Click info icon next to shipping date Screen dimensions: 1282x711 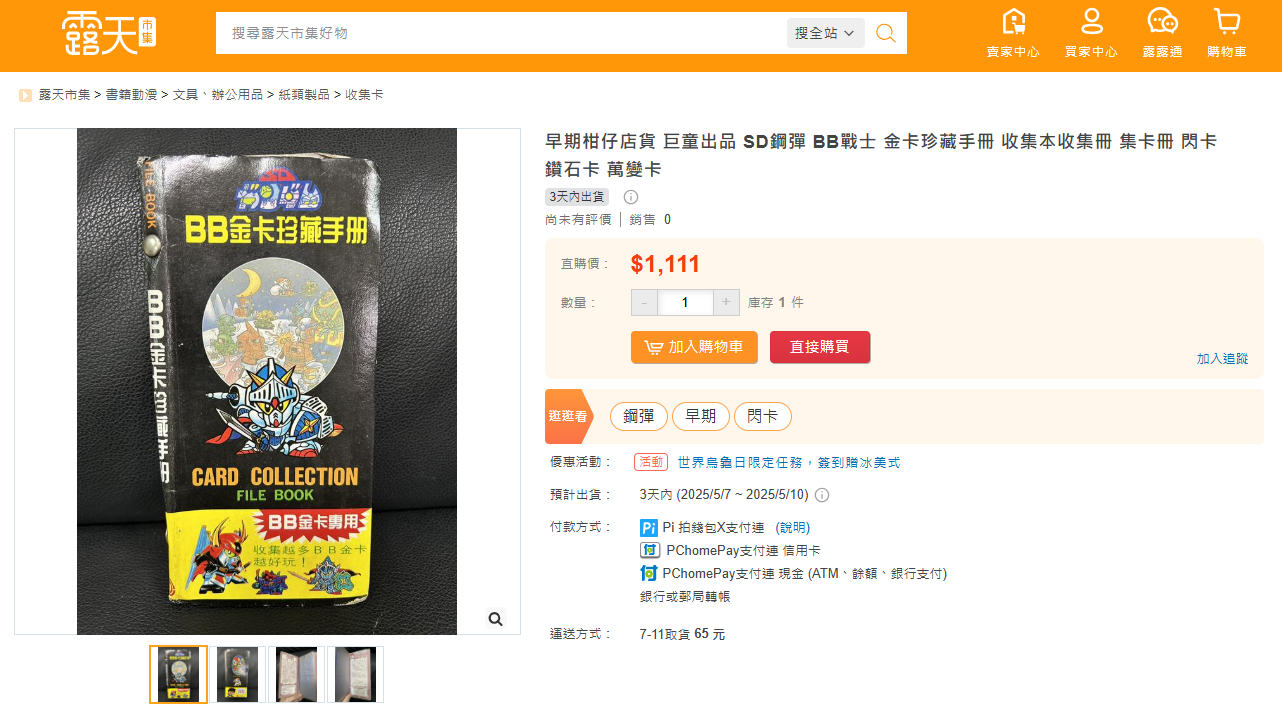tap(822, 495)
